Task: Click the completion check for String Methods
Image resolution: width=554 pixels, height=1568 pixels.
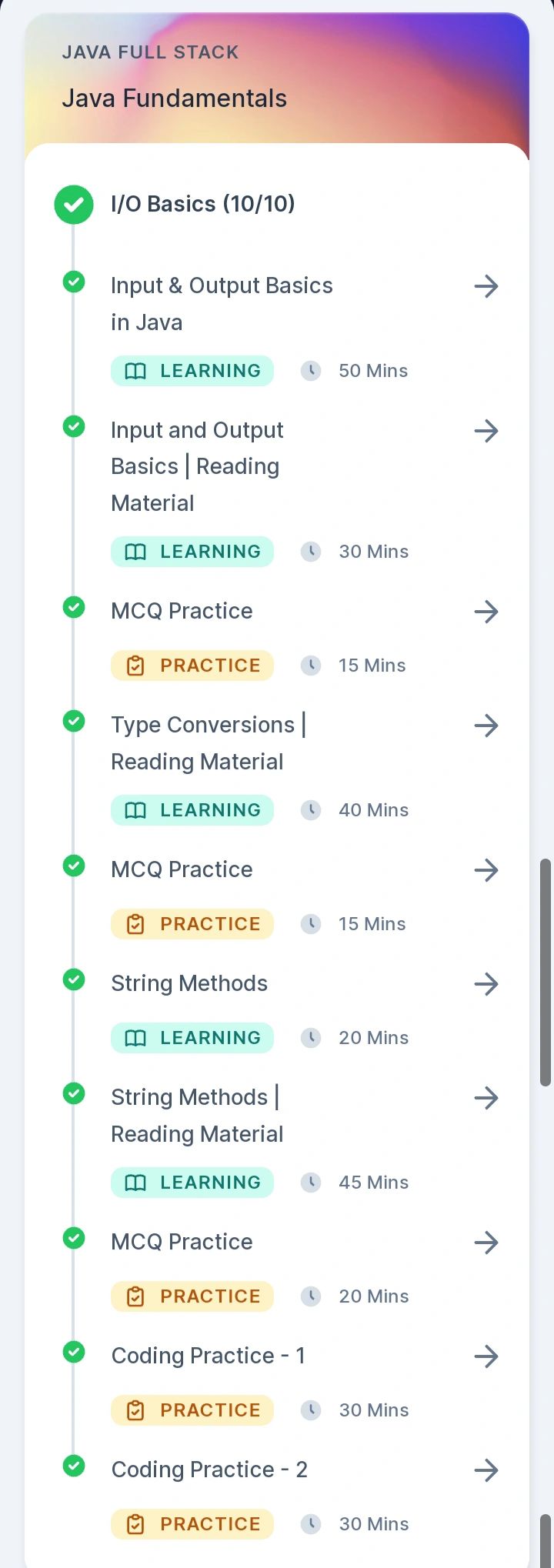Action: (74, 980)
